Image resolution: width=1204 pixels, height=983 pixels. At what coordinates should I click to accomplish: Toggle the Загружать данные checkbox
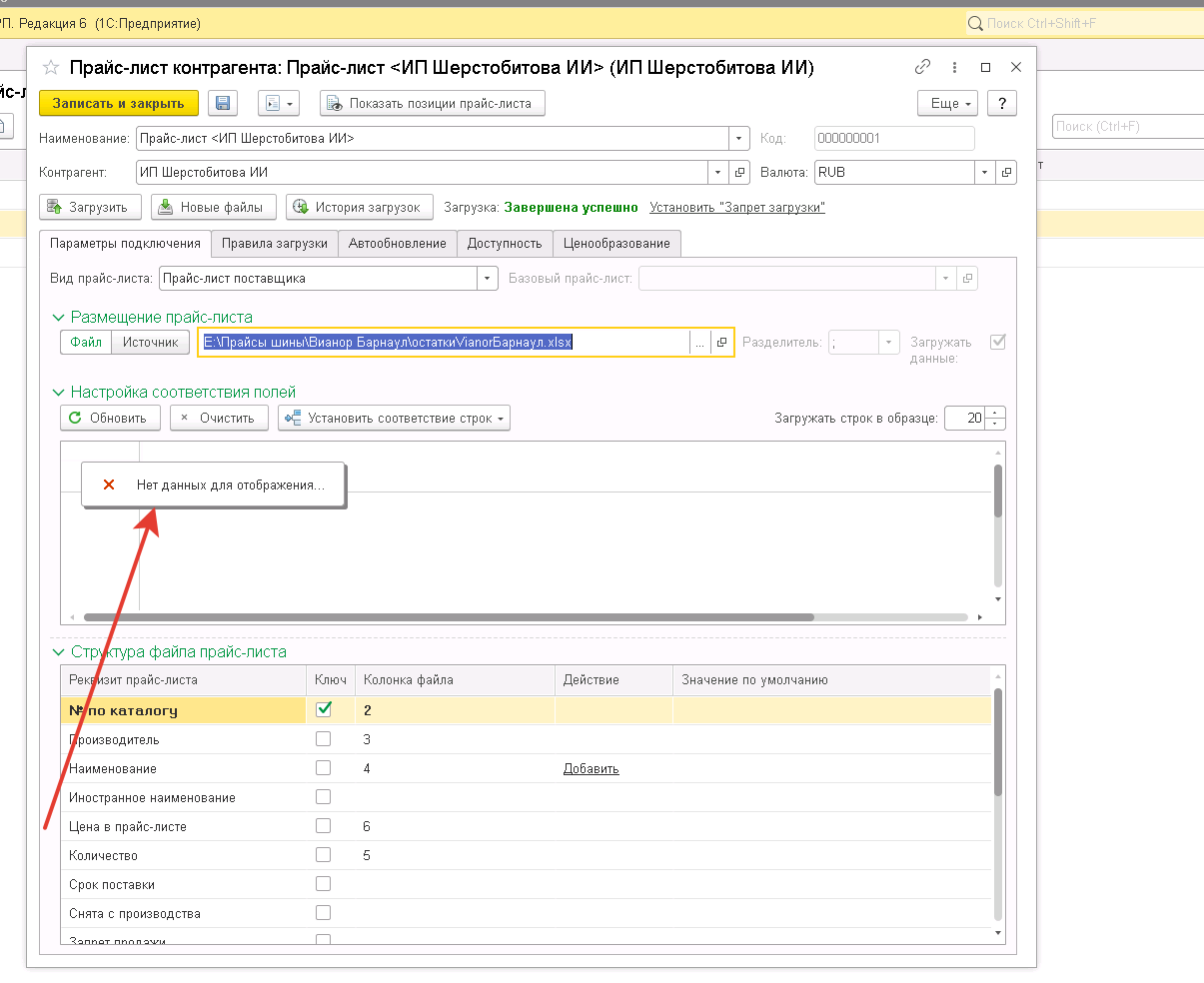point(997,342)
